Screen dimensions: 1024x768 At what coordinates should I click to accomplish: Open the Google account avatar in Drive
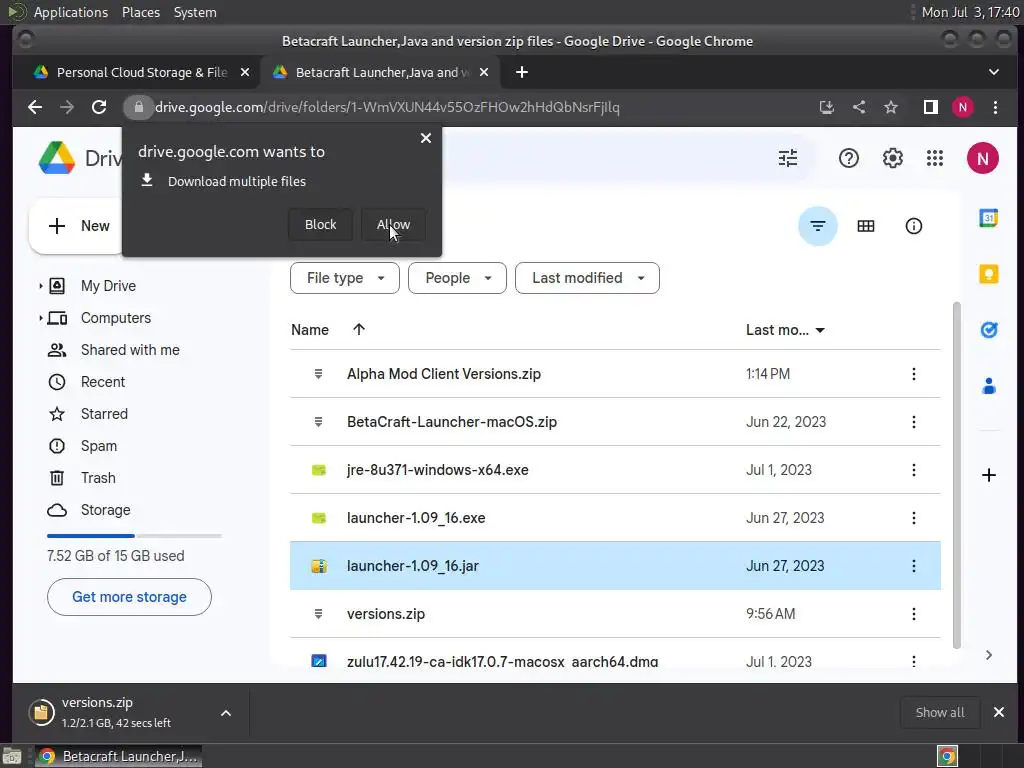982,158
